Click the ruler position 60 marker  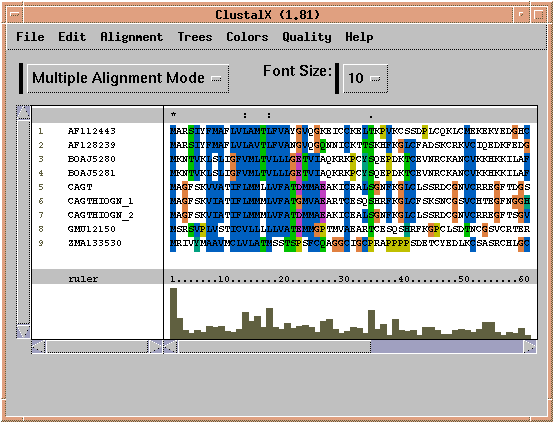[x=524, y=279]
